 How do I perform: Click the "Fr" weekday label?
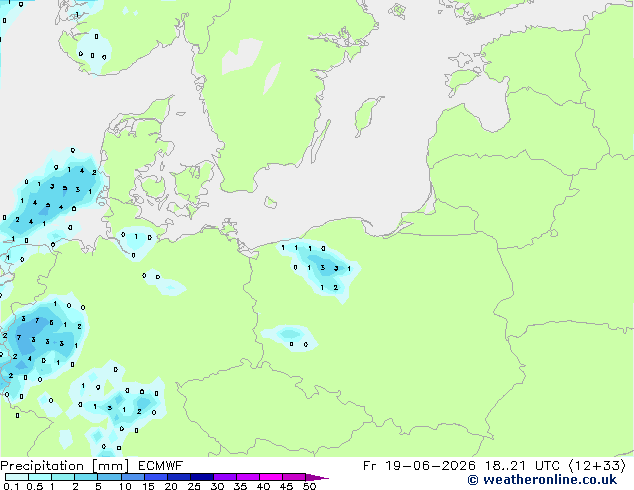pyautogui.click(x=369, y=466)
